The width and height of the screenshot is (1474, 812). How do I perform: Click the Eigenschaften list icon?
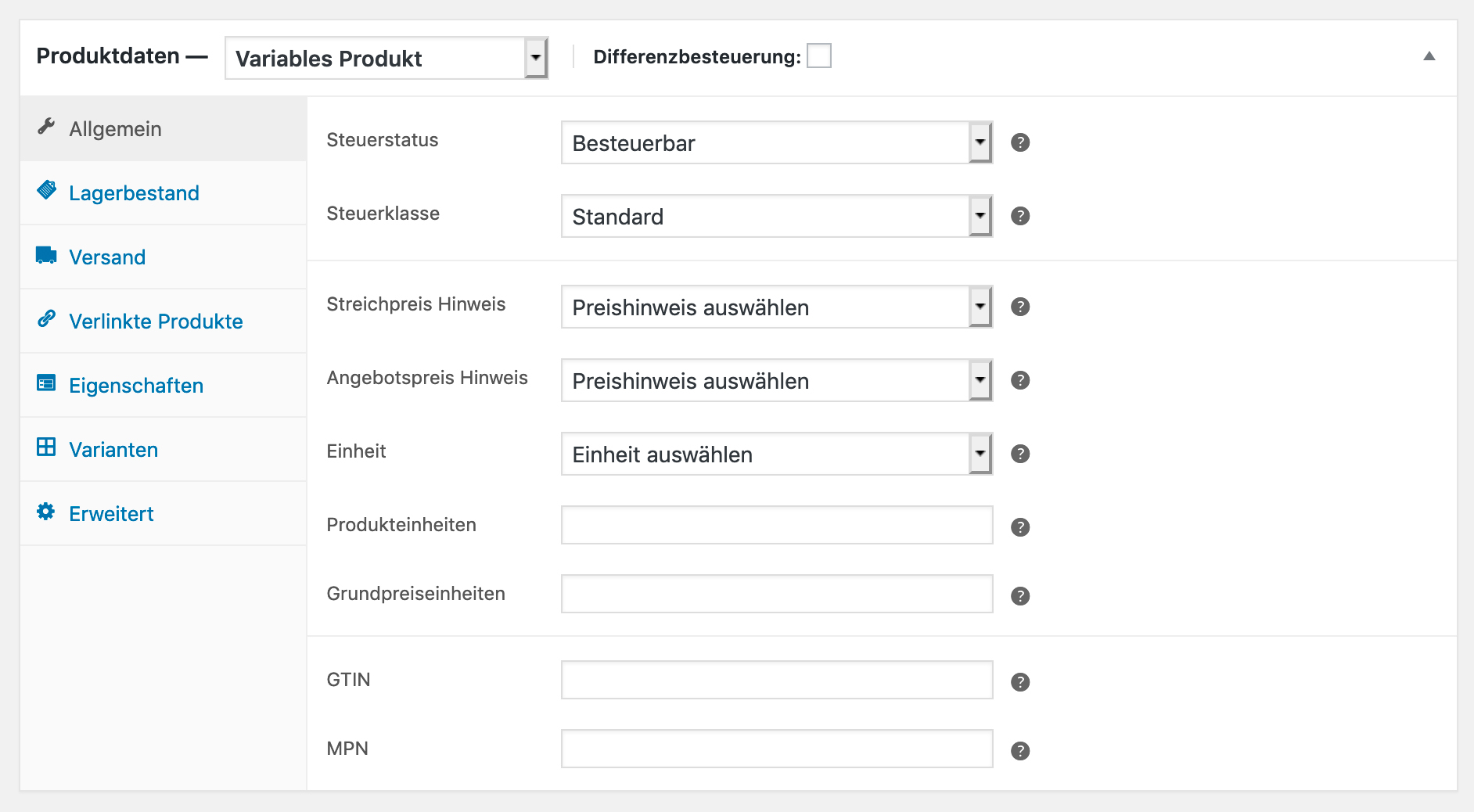46,383
